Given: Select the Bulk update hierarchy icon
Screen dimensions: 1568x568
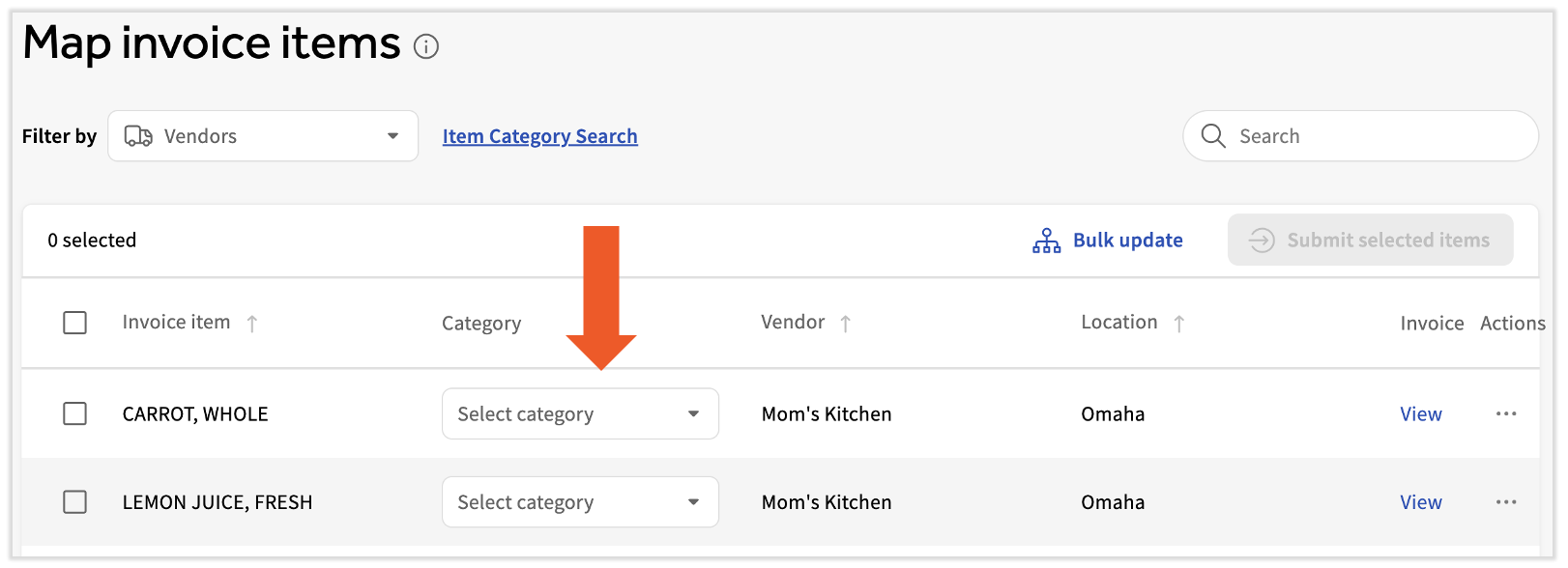Looking at the screenshot, I should click(1045, 240).
